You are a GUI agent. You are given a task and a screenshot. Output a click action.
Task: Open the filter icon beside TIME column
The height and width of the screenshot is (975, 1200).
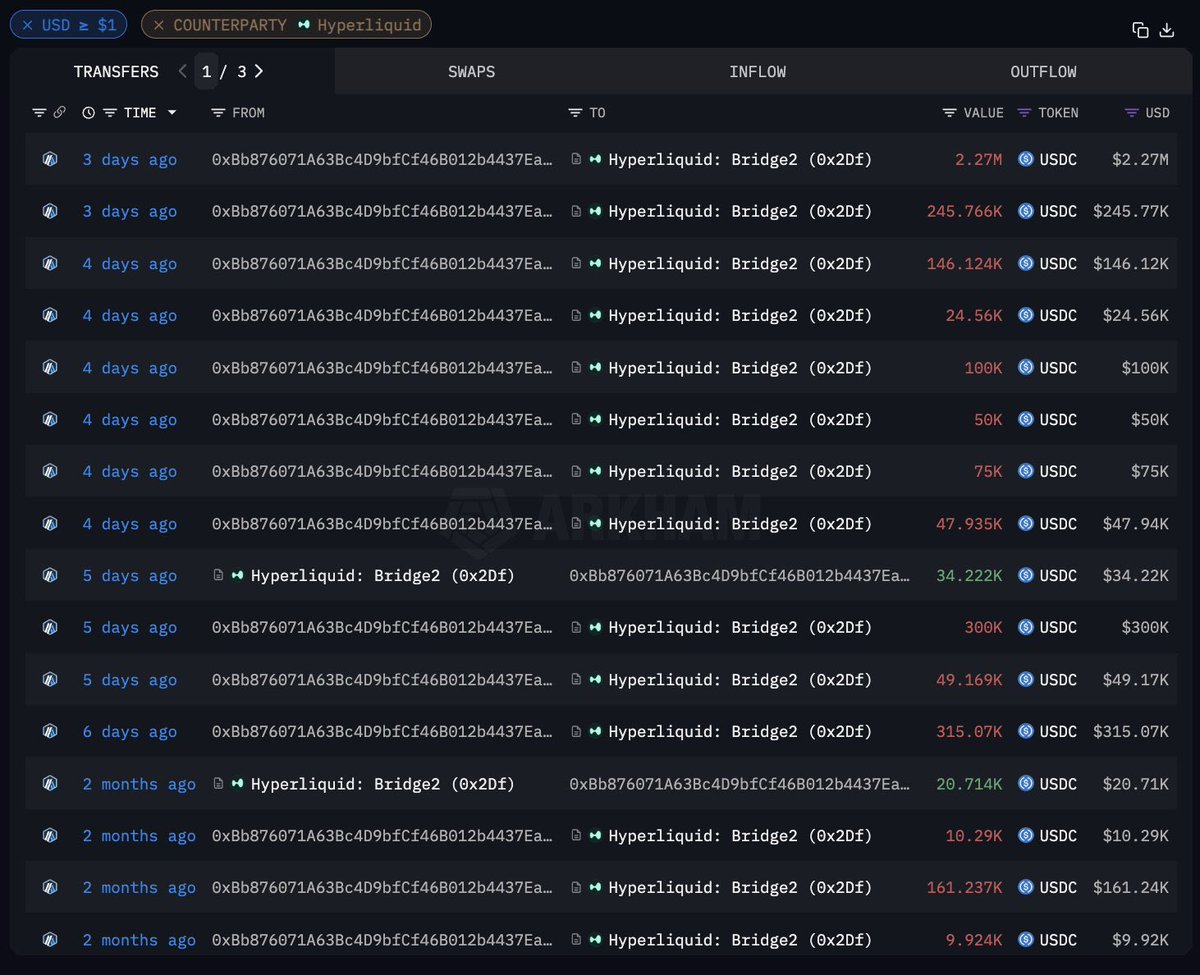point(108,112)
